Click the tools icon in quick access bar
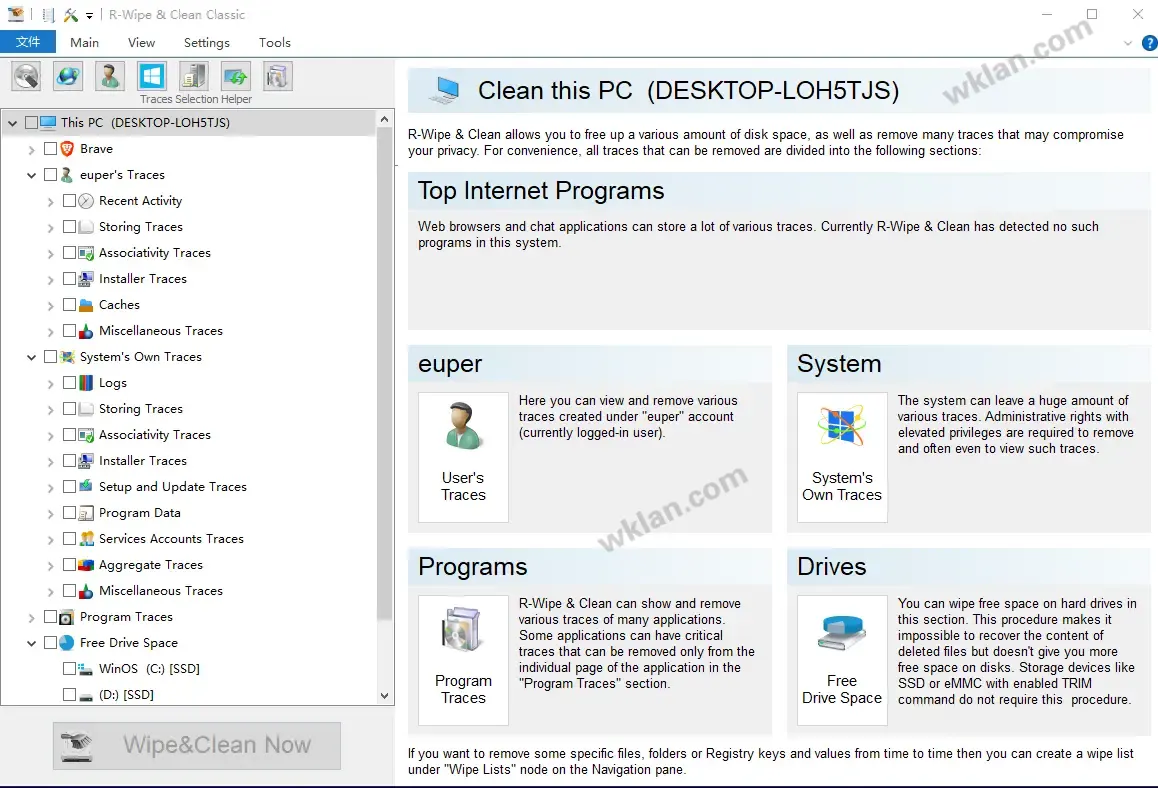 pyautogui.click(x=71, y=15)
